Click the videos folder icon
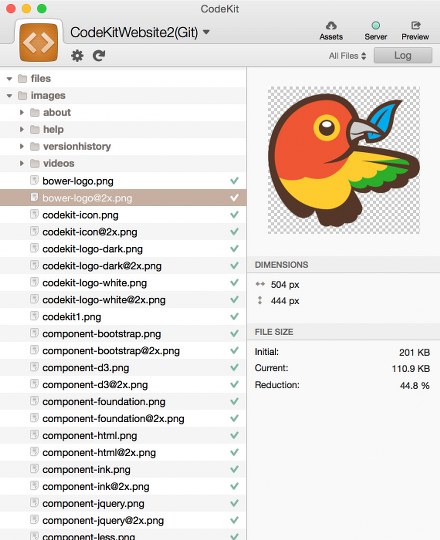 [35, 163]
